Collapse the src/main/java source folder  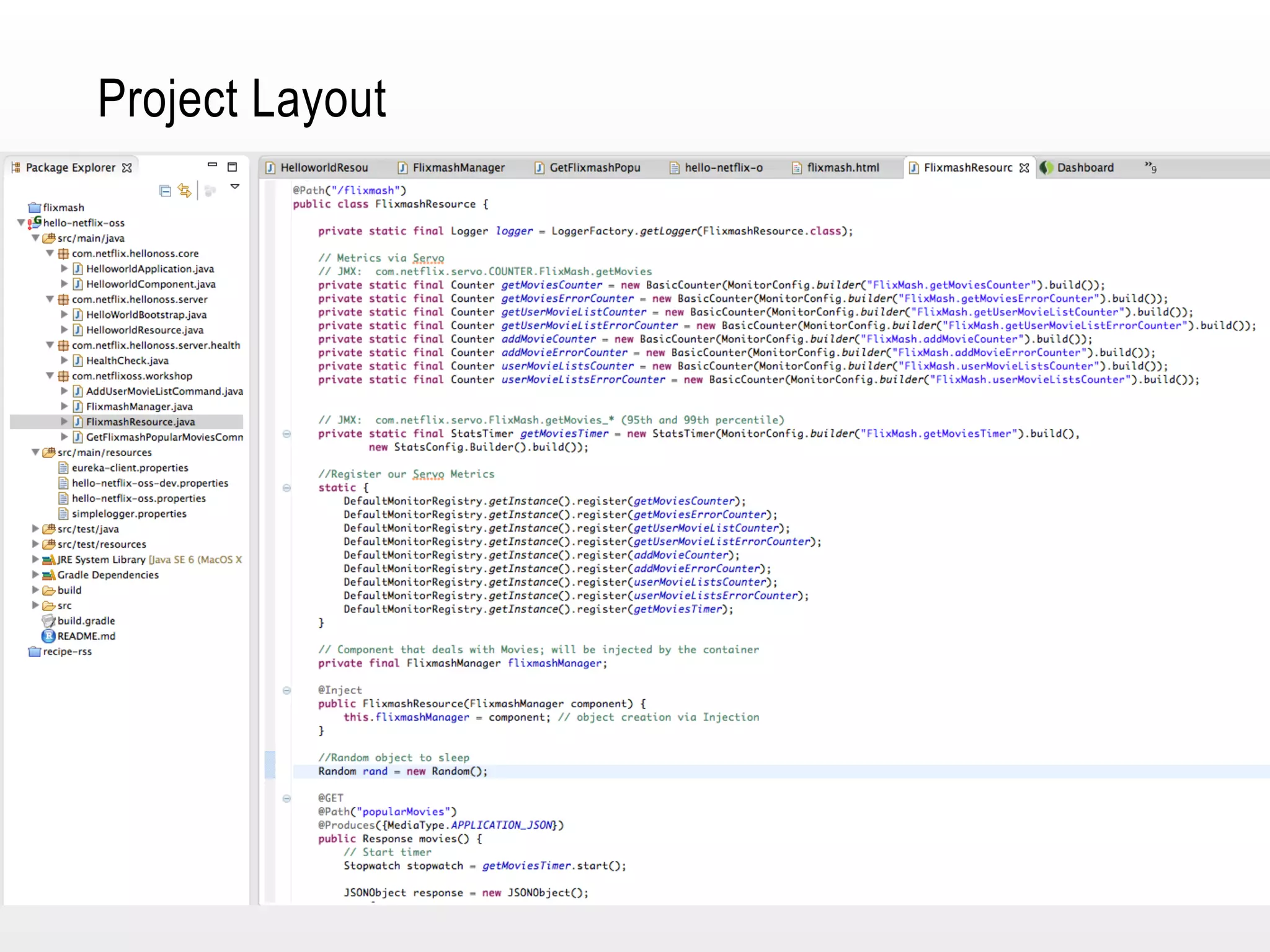(35, 238)
